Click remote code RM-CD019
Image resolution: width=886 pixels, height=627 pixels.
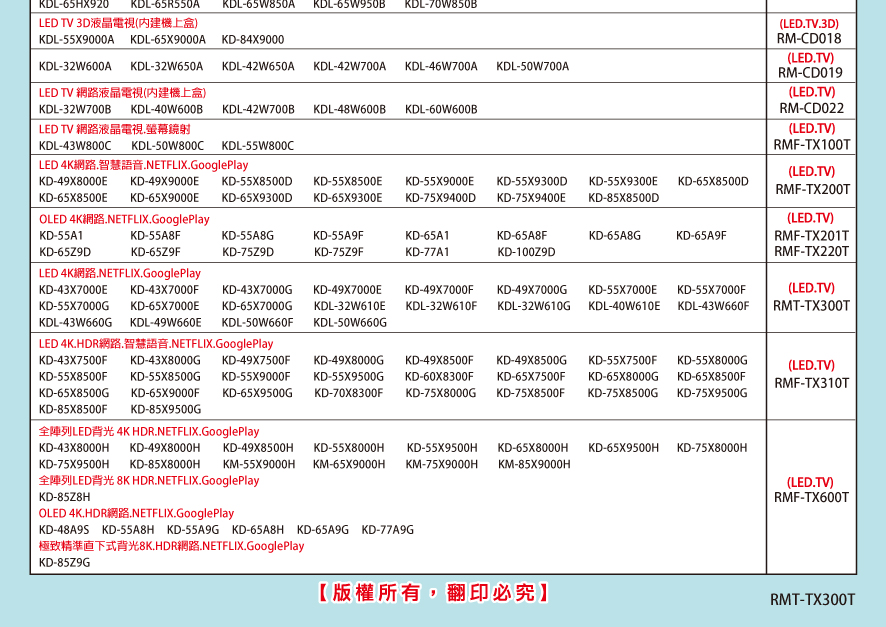pyautogui.click(x=810, y=73)
